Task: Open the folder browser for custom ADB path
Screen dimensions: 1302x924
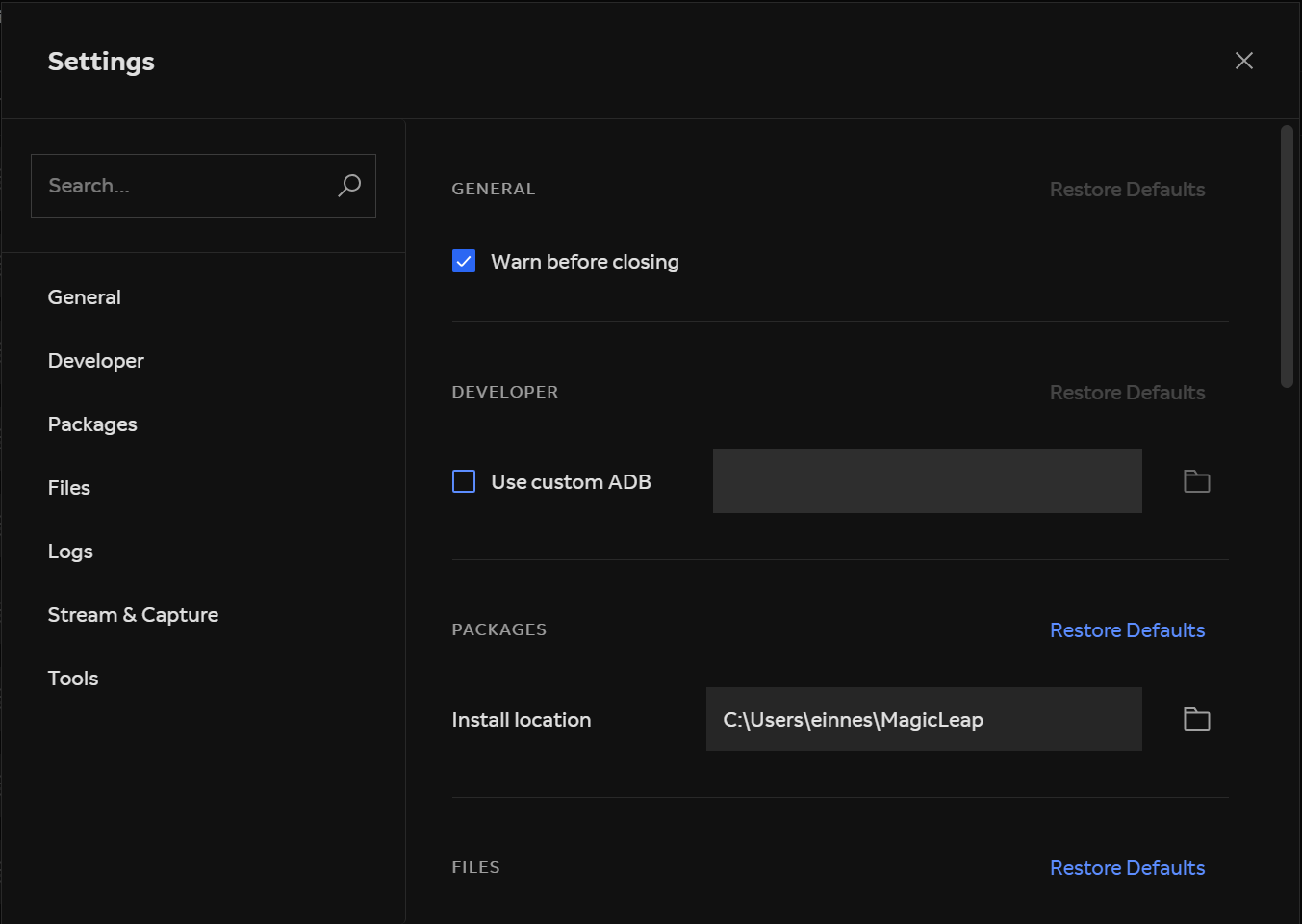Action: [x=1196, y=480]
